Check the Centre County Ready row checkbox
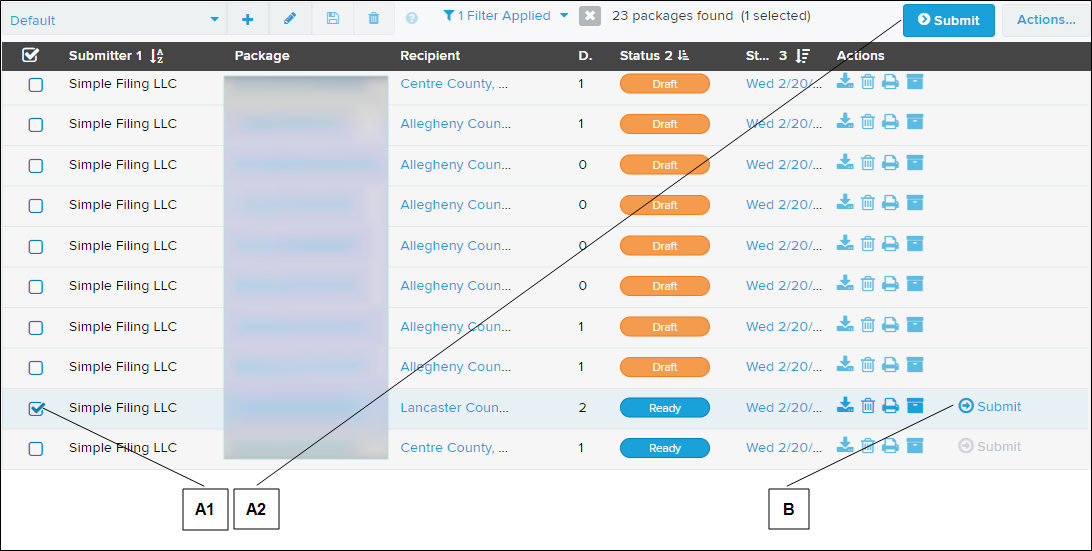 (36, 449)
